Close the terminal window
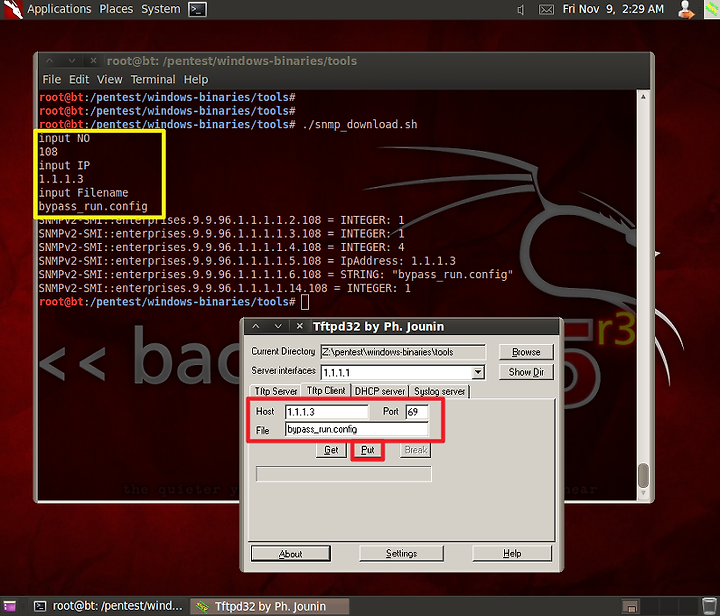Viewport: 720px width, 616px height. pos(93,61)
